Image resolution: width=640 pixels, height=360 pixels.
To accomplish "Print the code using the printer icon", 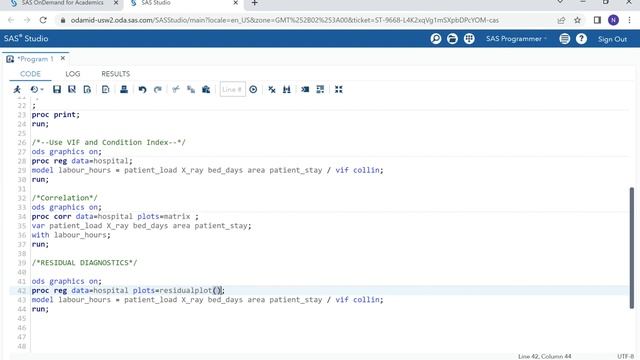I will (124, 89).
